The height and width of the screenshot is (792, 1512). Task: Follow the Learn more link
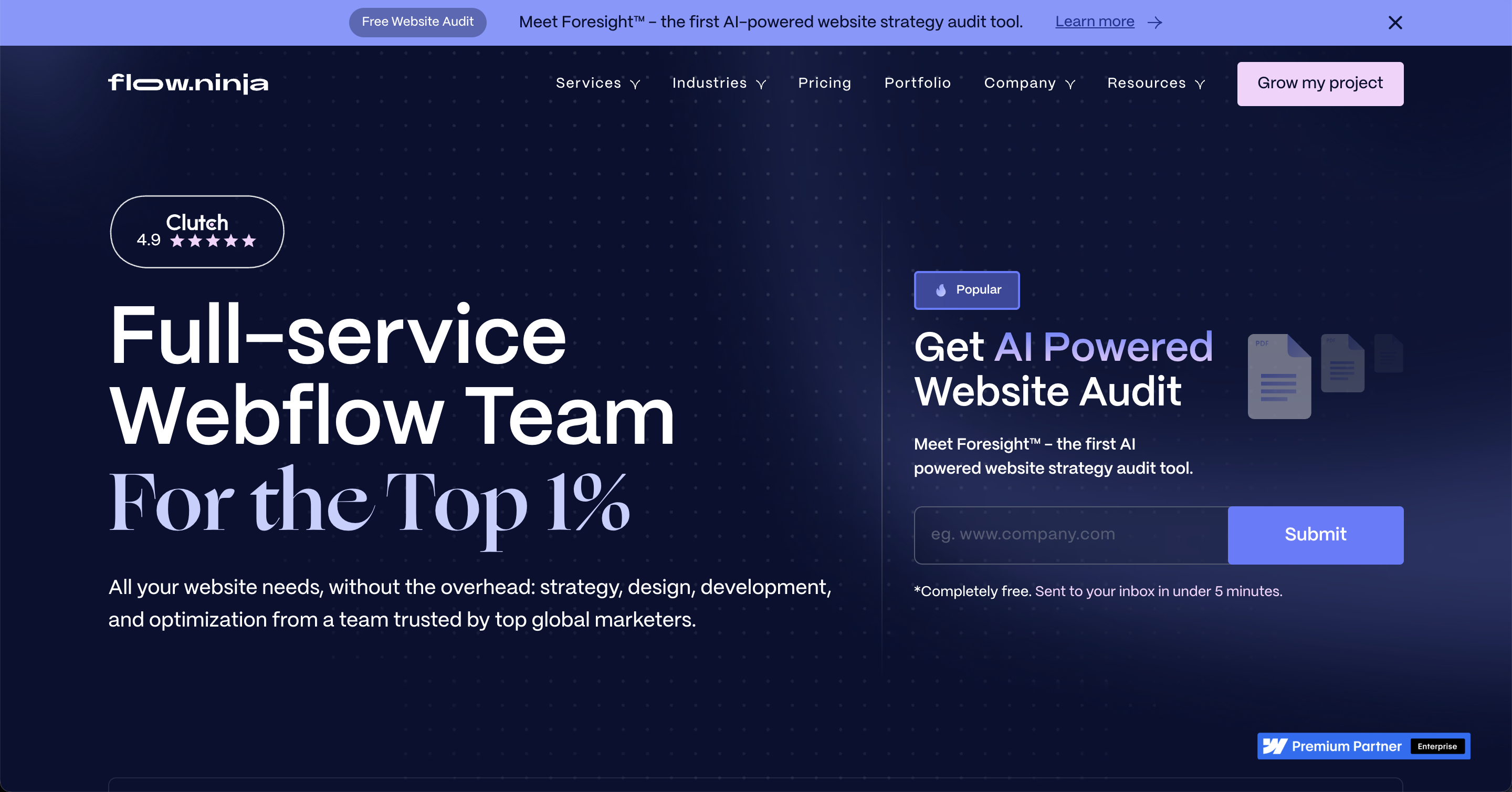pos(1094,22)
